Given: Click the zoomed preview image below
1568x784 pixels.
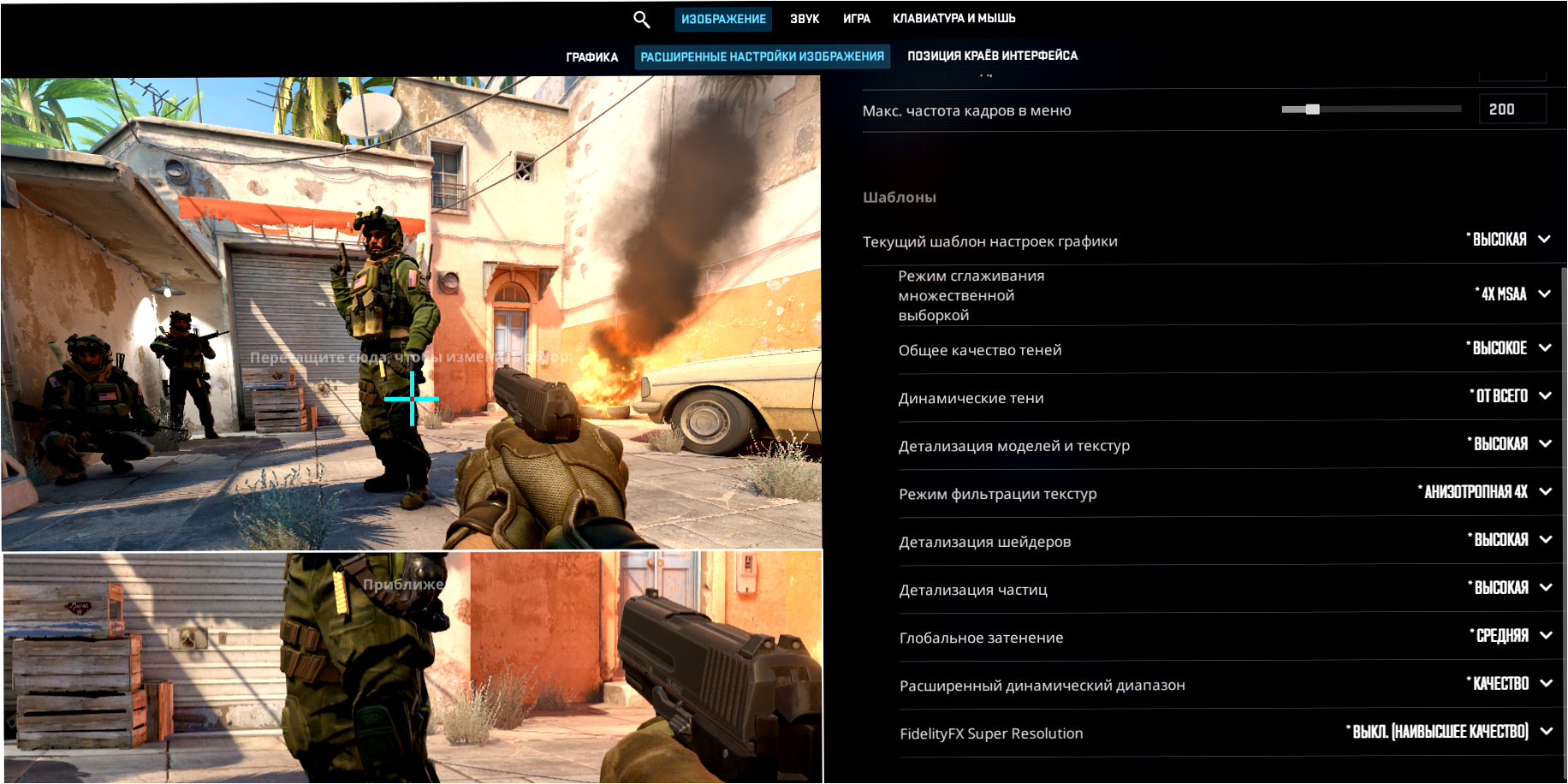Looking at the screenshot, I should click(x=413, y=667).
